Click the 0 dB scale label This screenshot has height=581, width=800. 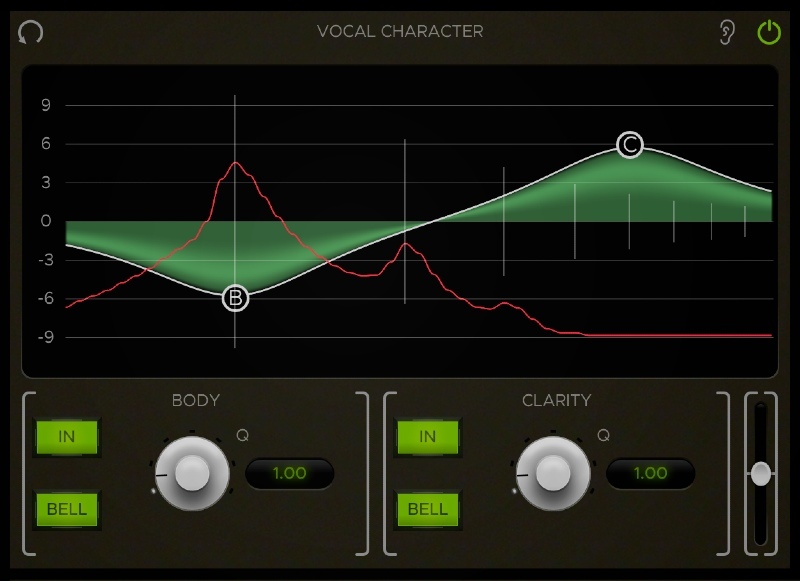(x=46, y=221)
